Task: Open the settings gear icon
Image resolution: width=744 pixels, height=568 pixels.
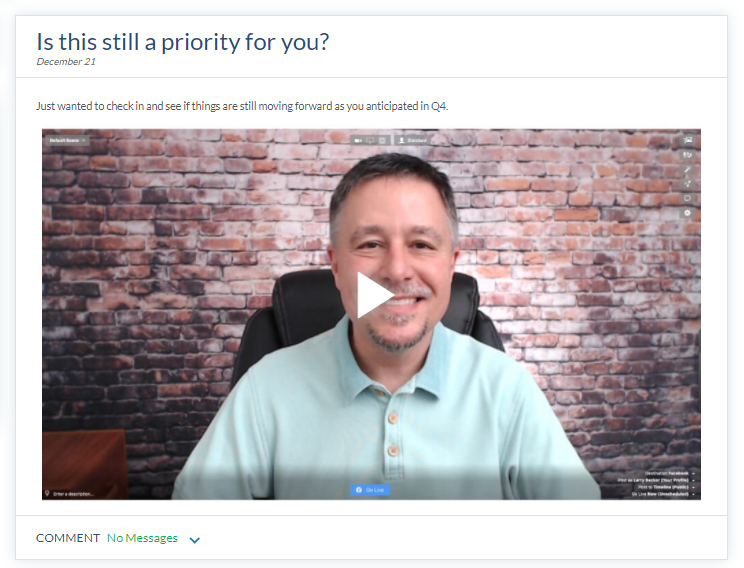Action: coord(688,213)
